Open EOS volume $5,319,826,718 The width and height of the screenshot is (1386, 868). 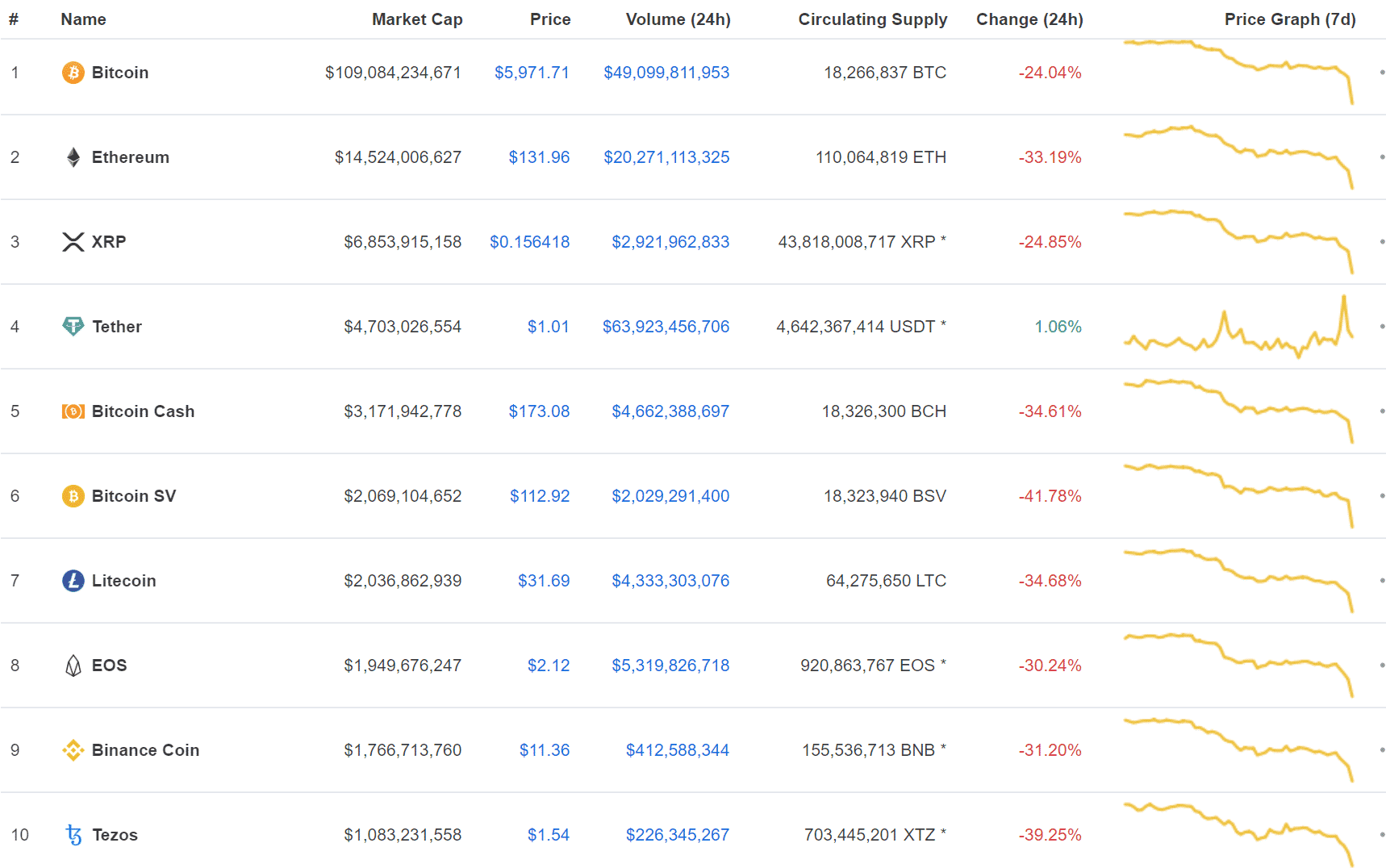pos(670,666)
